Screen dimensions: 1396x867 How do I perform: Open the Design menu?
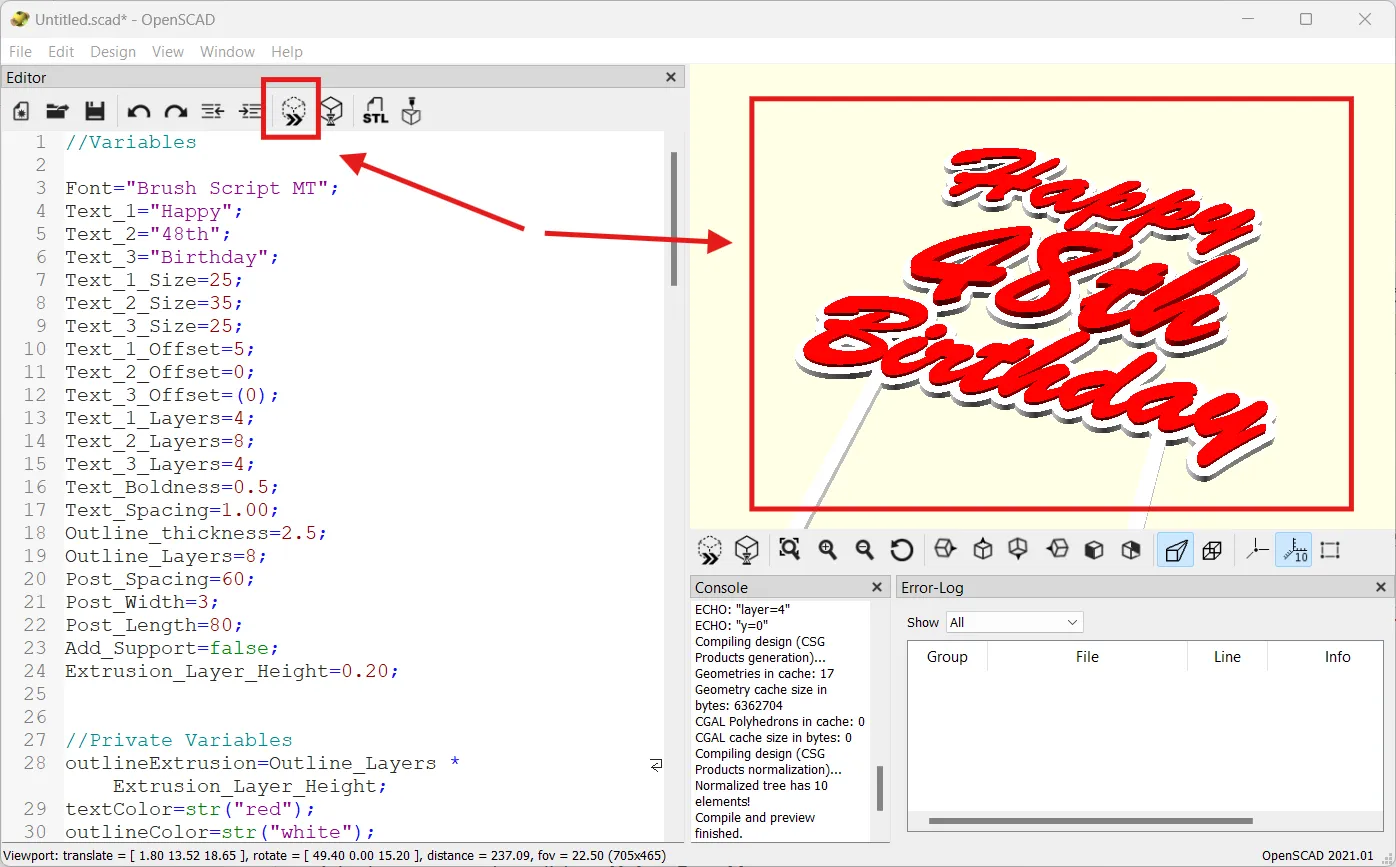tap(113, 51)
